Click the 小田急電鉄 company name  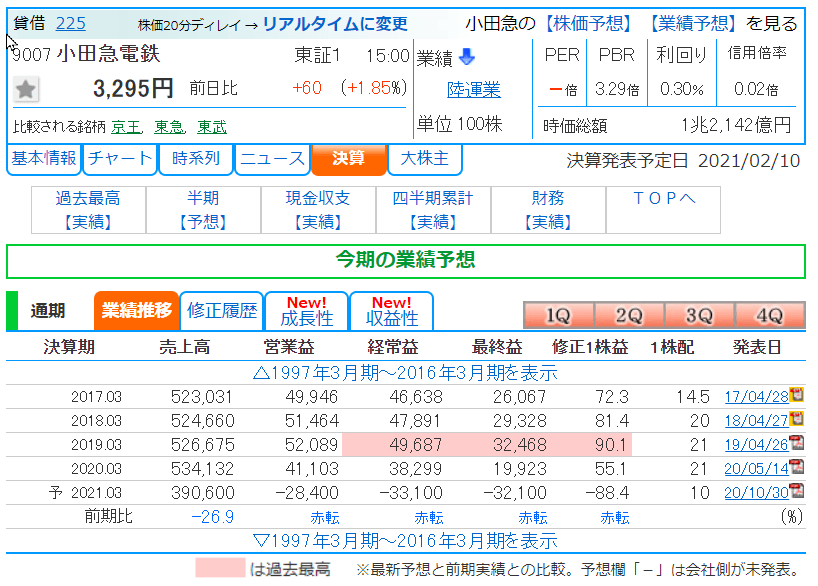pyautogui.click(x=109, y=54)
